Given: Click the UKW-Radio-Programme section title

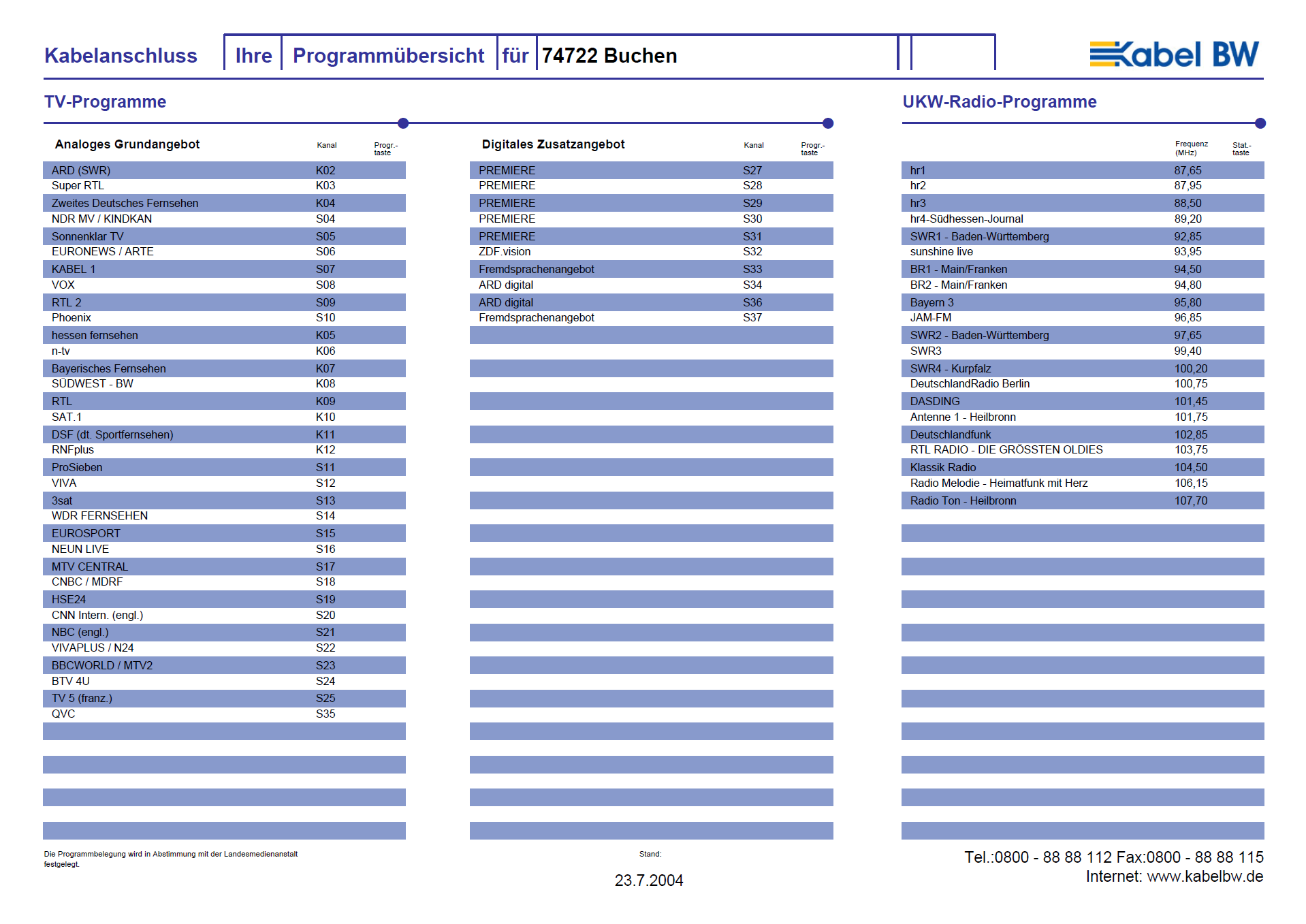Looking at the screenshot, I should [999, 101].
